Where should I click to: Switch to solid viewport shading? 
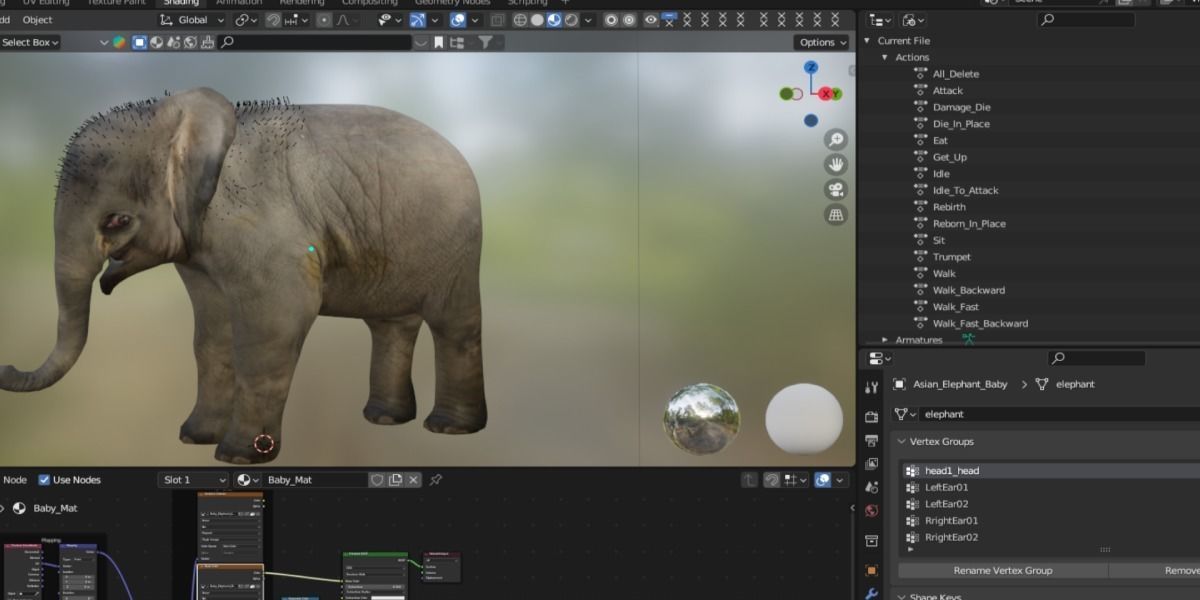click(x=537, y=20)
